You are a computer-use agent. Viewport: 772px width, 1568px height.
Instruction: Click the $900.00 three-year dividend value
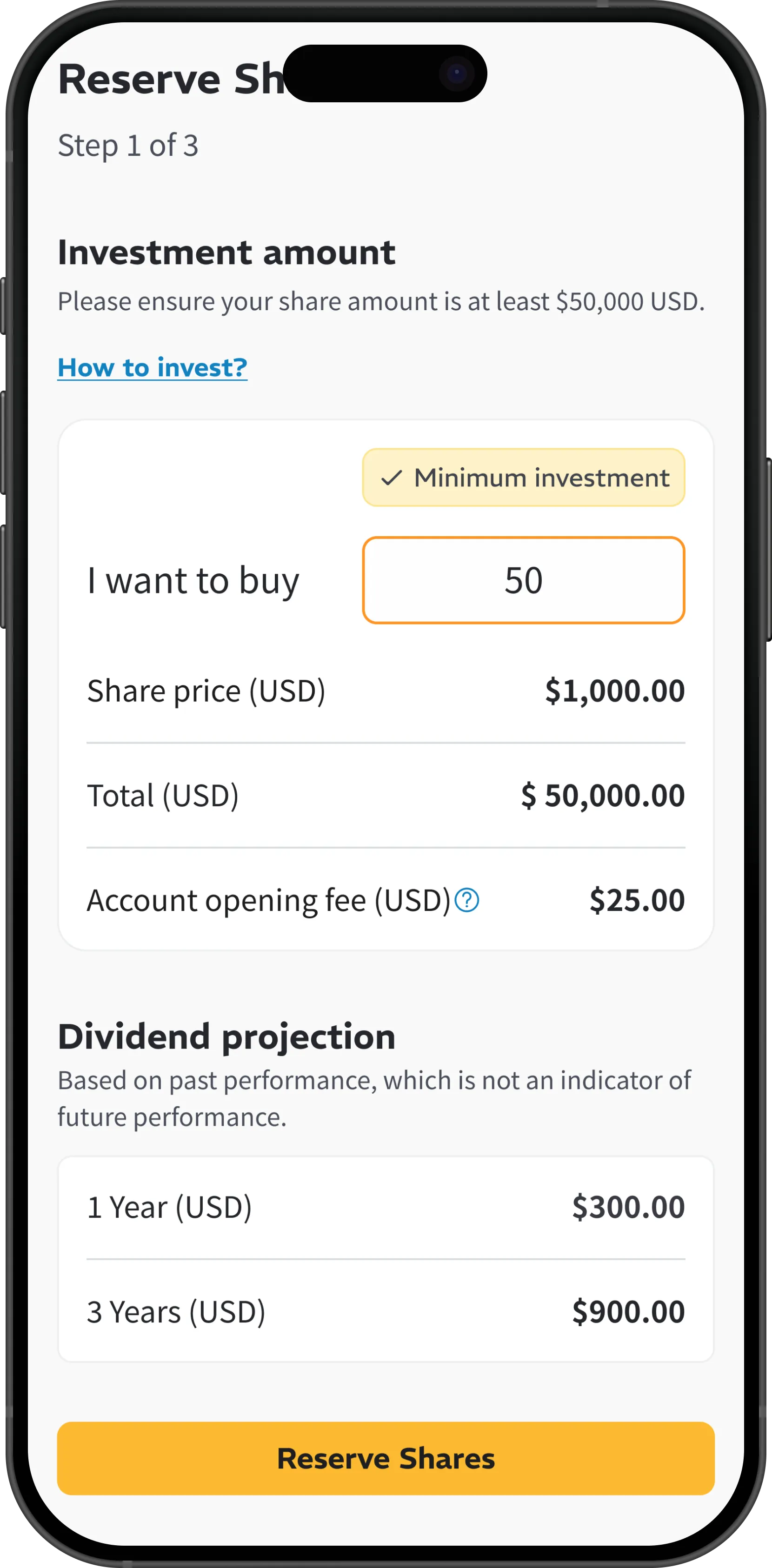click(628, 1312)
